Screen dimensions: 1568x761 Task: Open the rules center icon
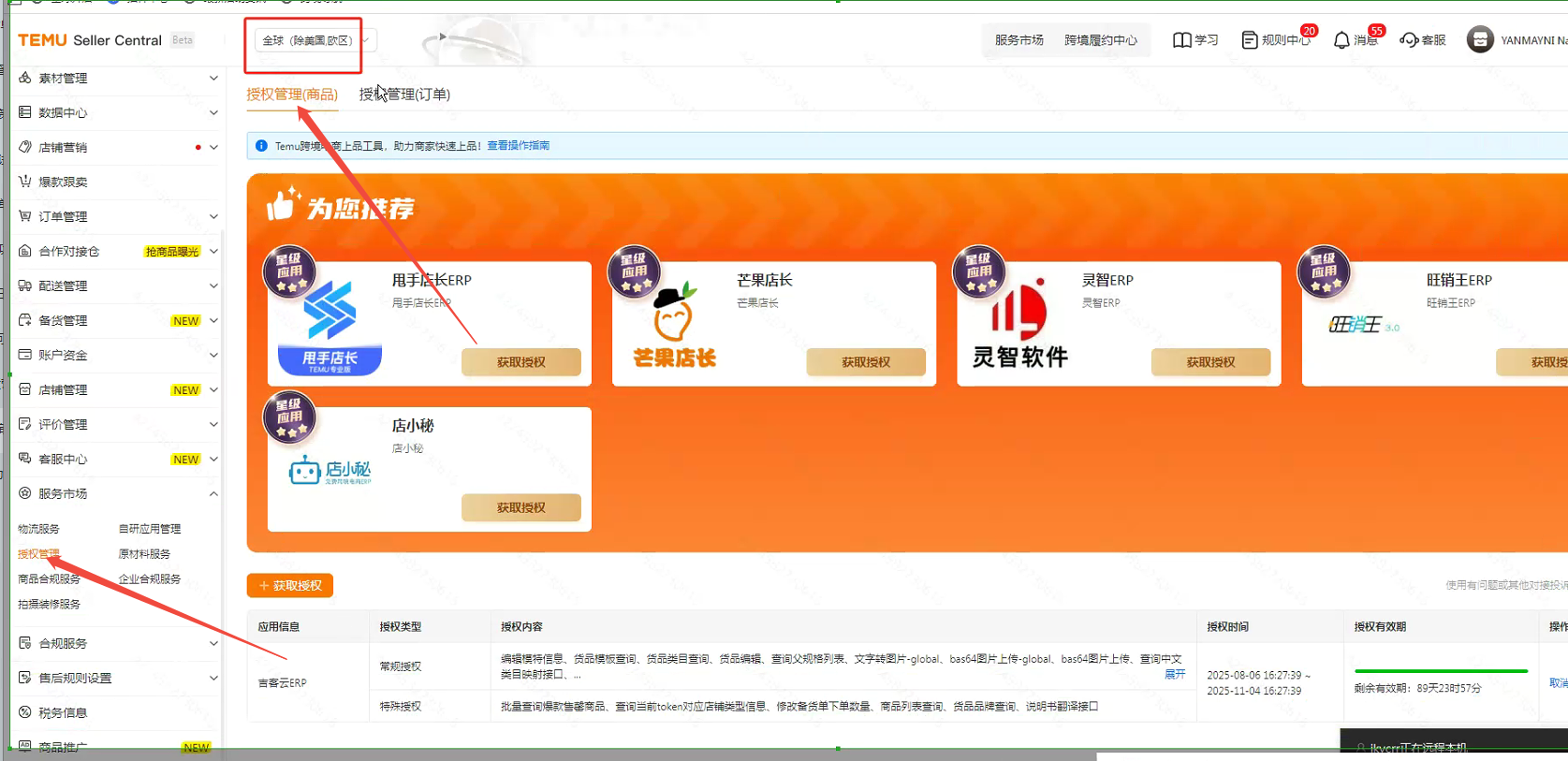[1250, 40]
